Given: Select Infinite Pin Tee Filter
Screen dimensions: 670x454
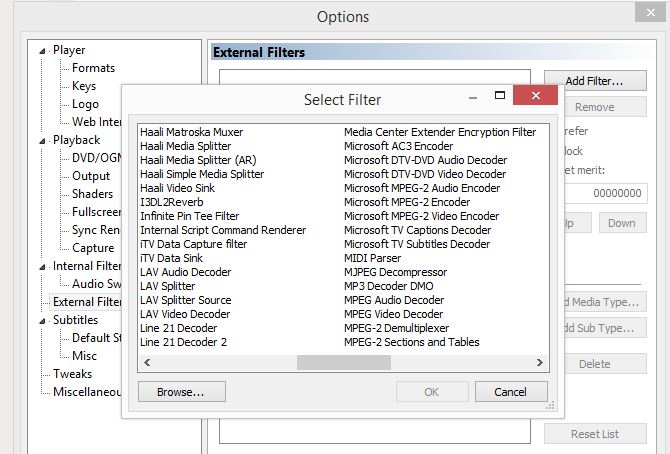Looking at the screenshot, I should (190, 216).
